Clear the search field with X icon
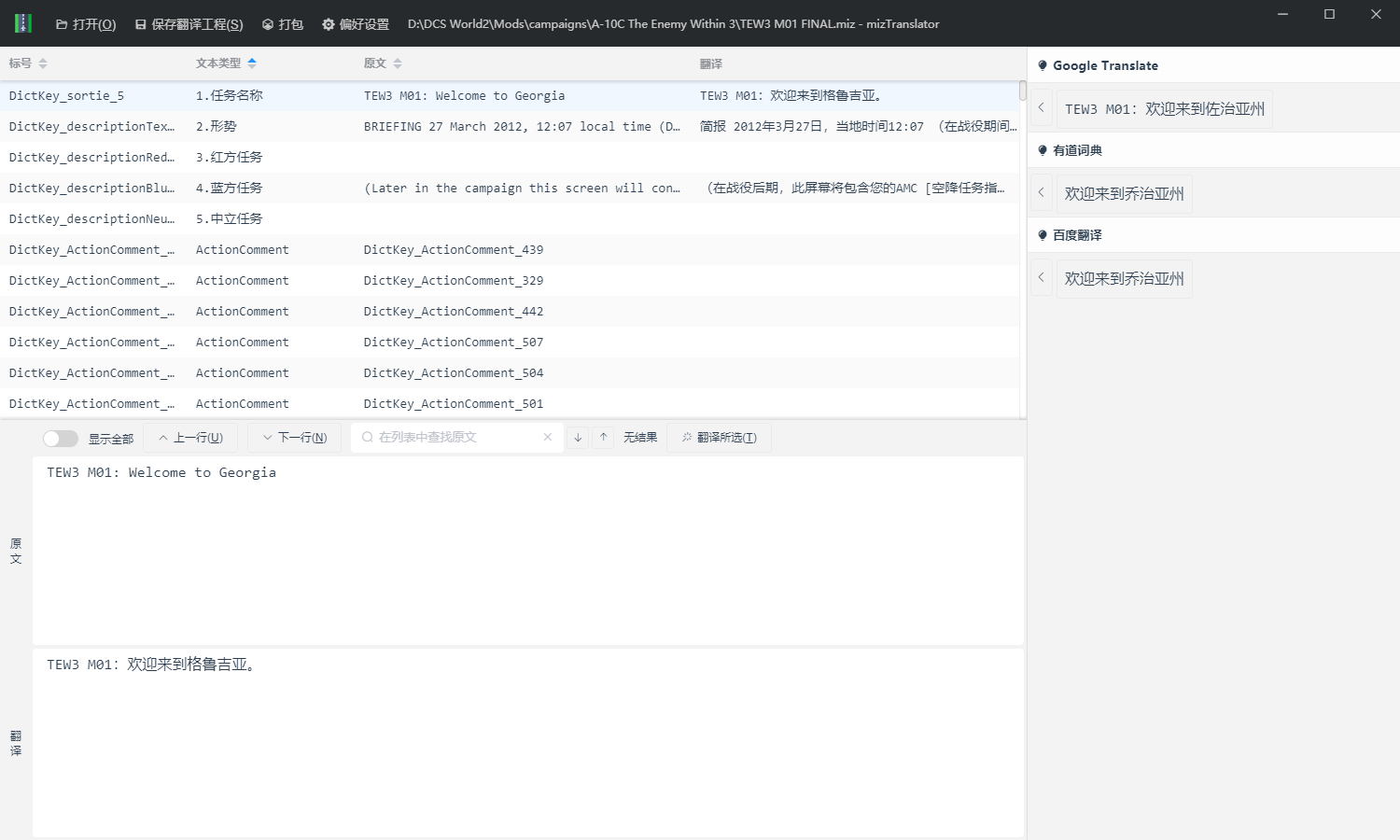Viewport: 1400px width, 840px height. 548,438
